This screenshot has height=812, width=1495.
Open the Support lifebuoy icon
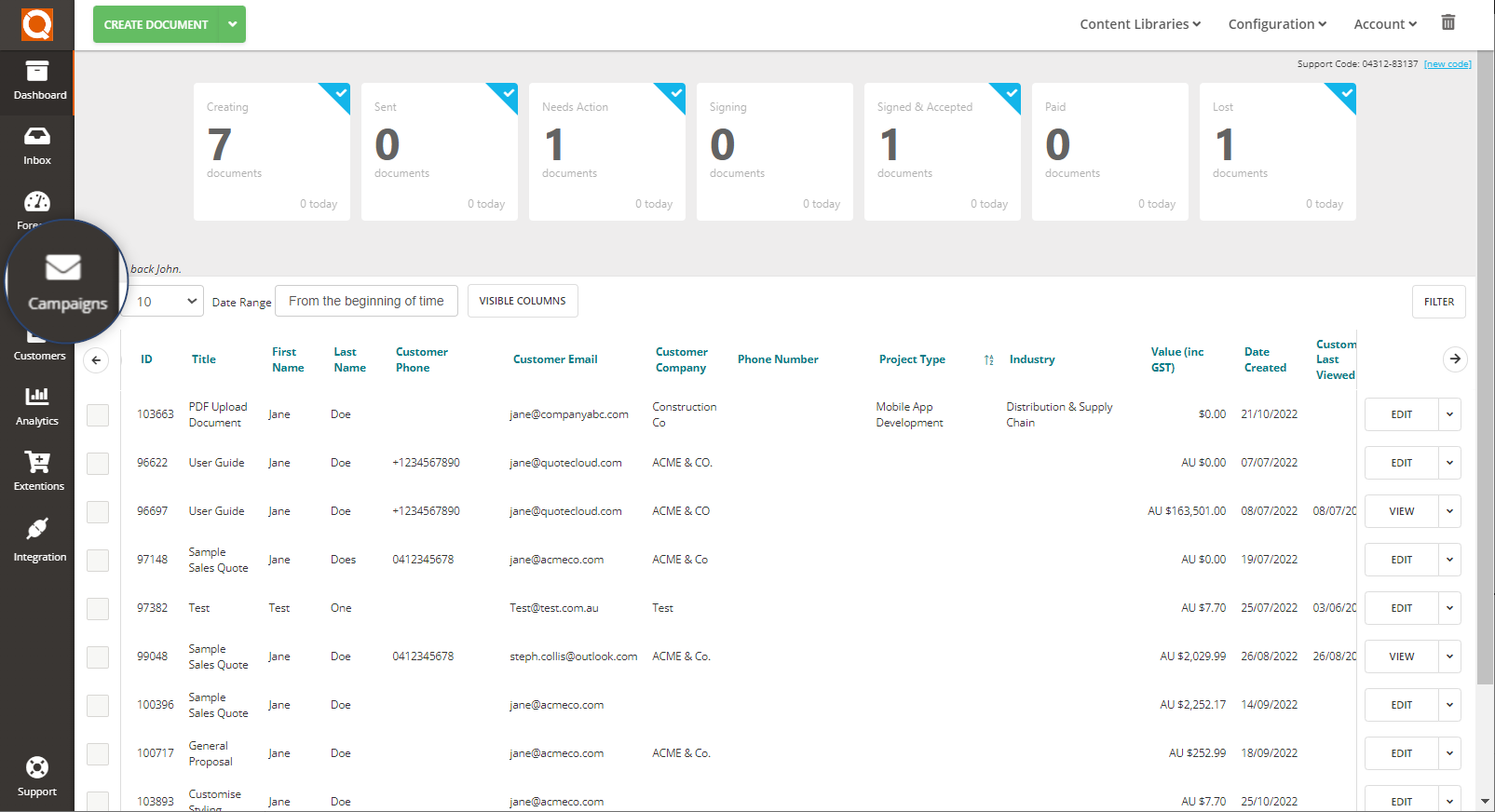[x=37, y=777]
